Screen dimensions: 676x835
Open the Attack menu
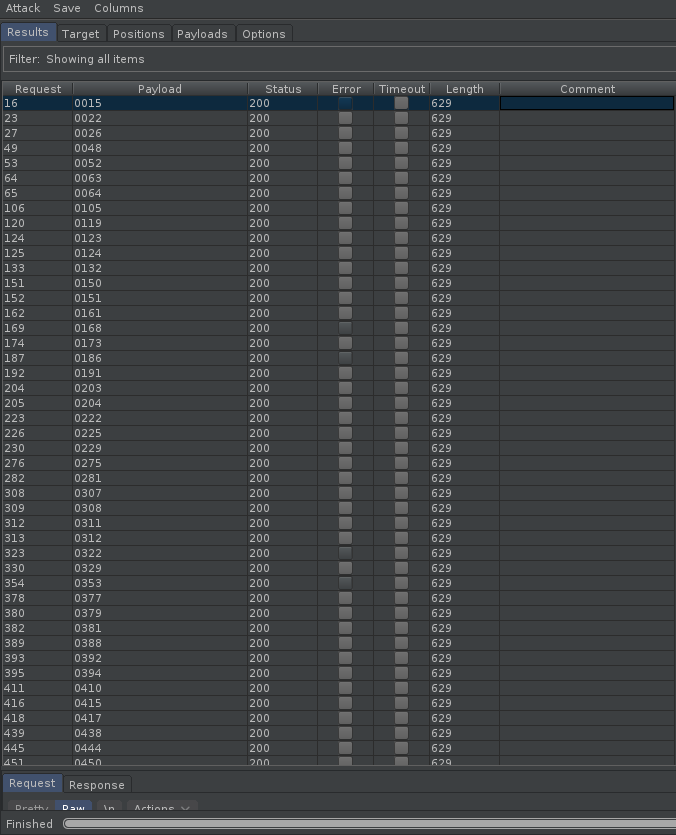point(23,8)
